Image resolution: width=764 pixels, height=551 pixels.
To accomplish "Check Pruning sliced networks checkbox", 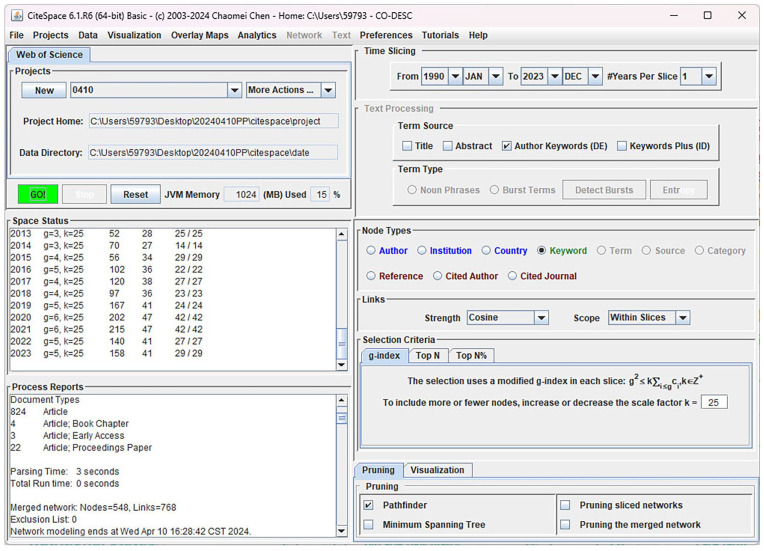I will [x=565, y=505].
